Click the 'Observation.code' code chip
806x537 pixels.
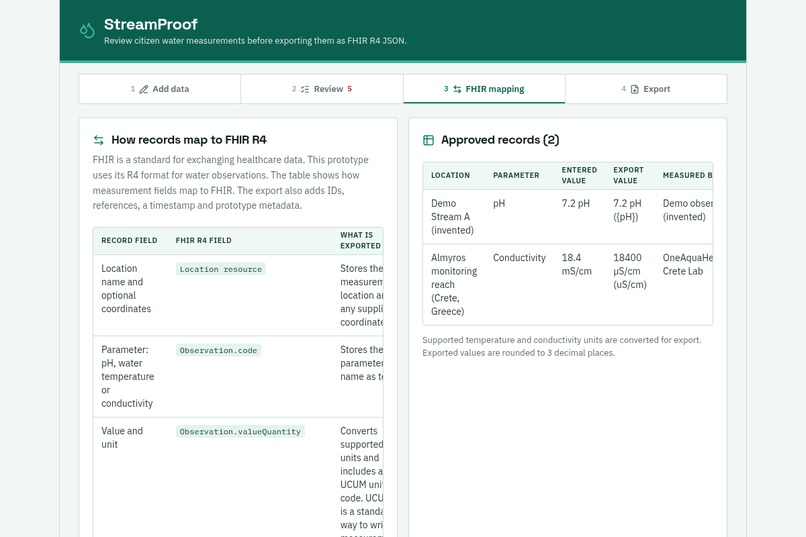coord(218,350)
